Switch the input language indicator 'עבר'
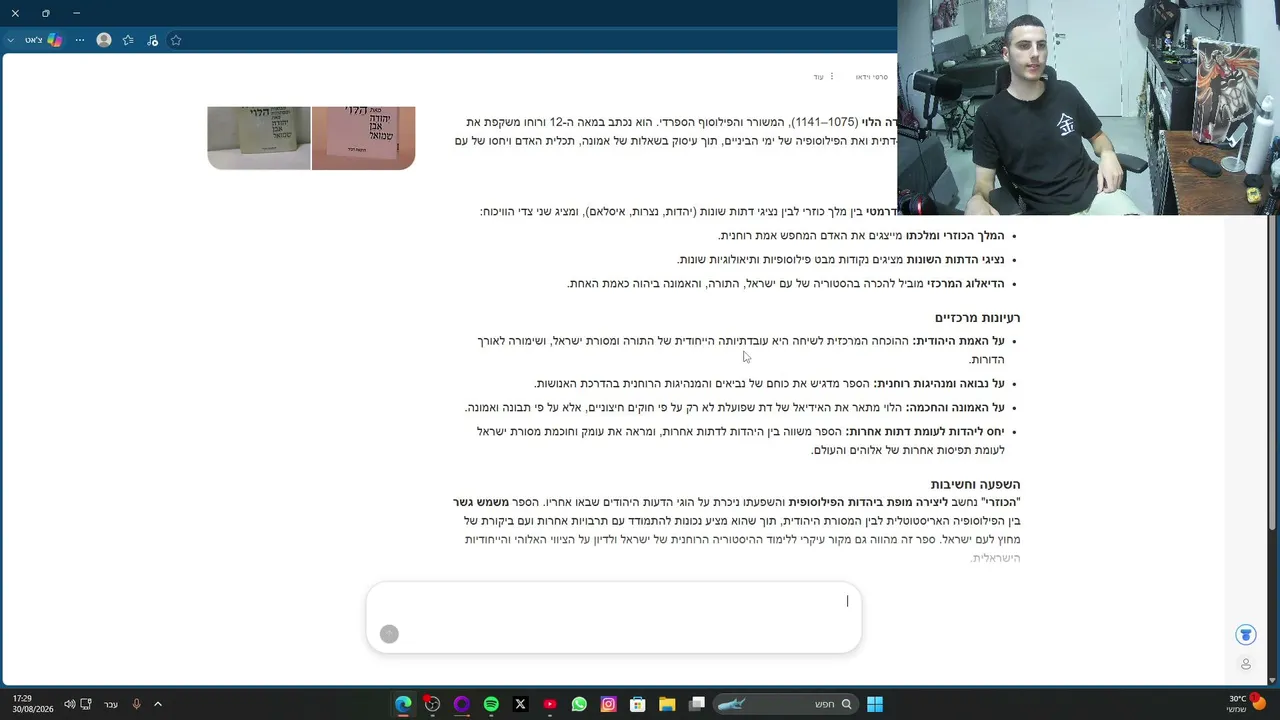The width and height of the screenshot is (1280, 720). tap(111, 704)
